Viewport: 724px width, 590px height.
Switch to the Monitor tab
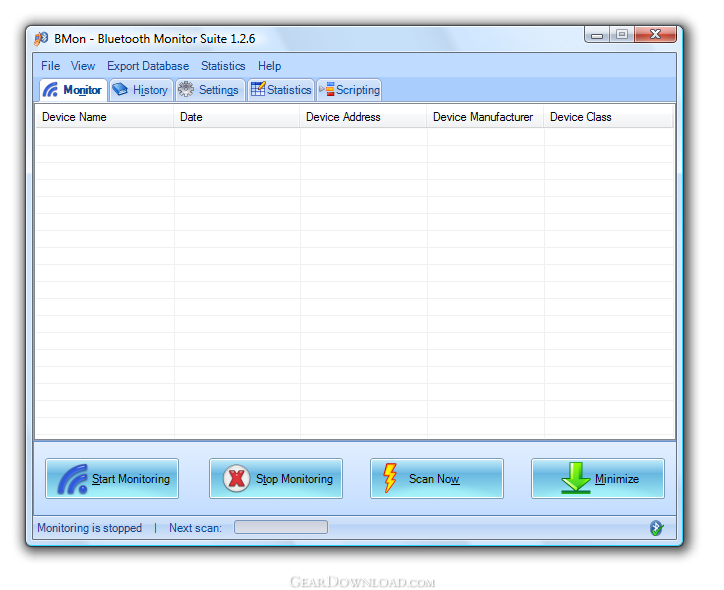click(73, 90)
